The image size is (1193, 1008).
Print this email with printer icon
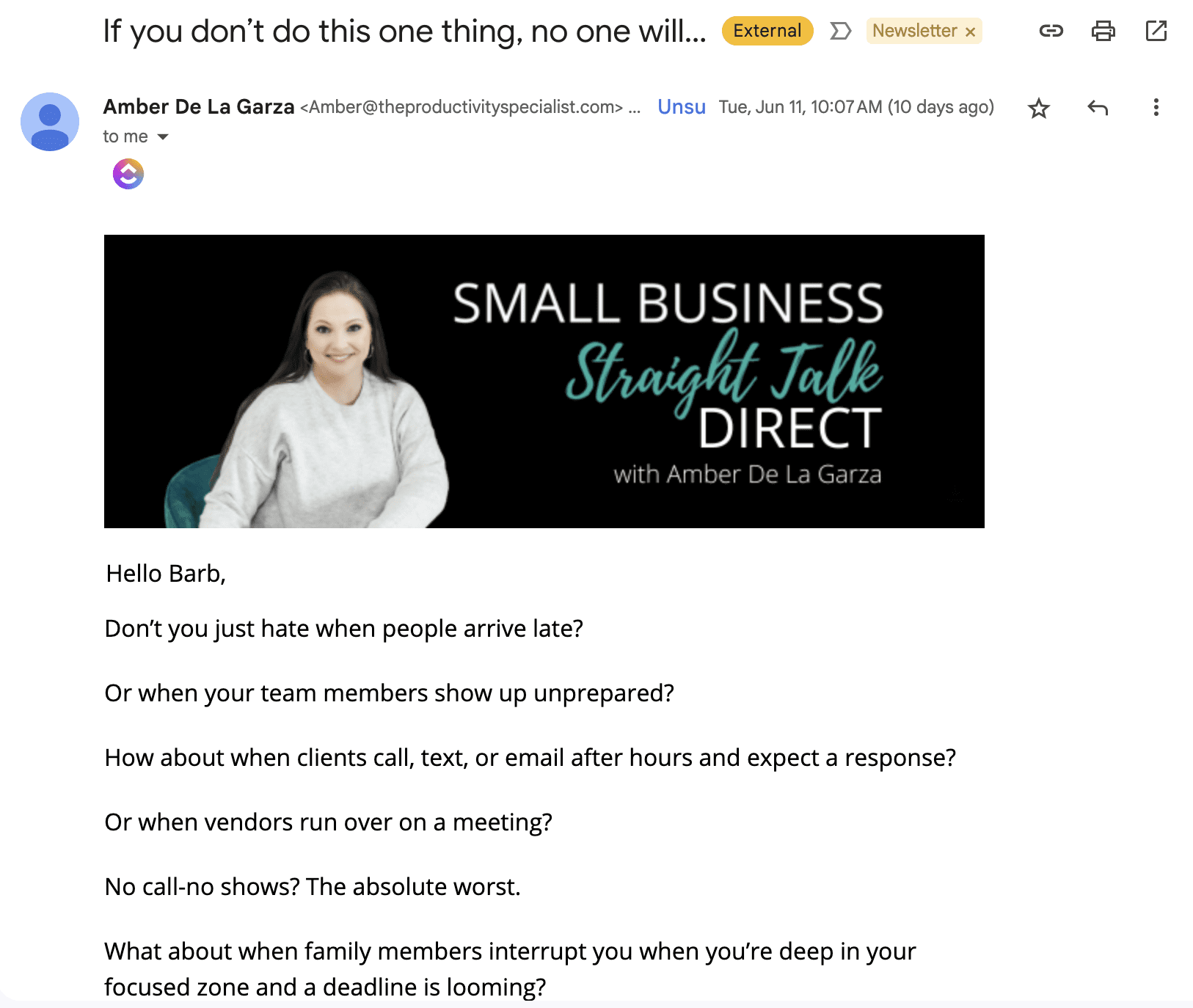coord(1103,31)
